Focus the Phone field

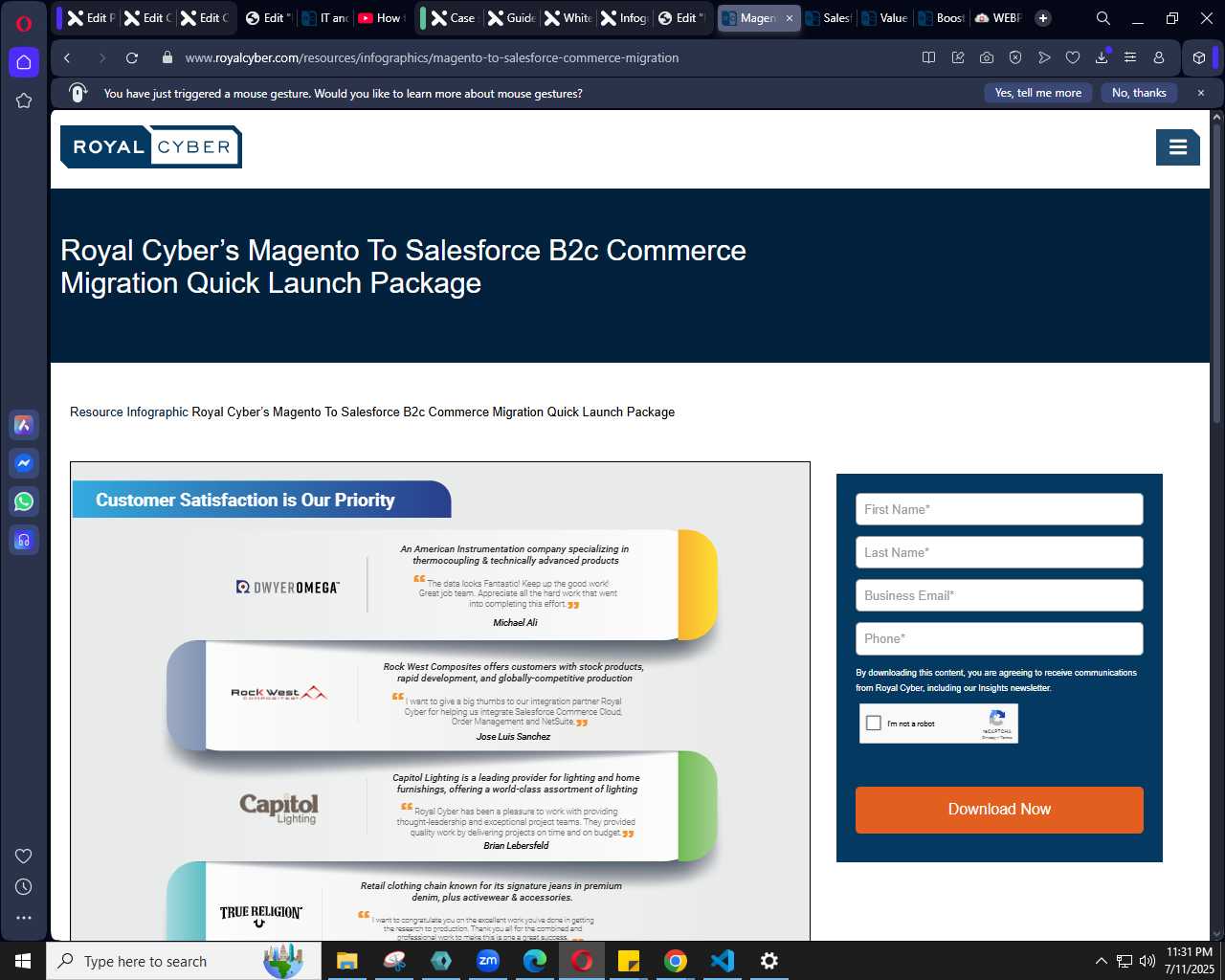point(999,638)
